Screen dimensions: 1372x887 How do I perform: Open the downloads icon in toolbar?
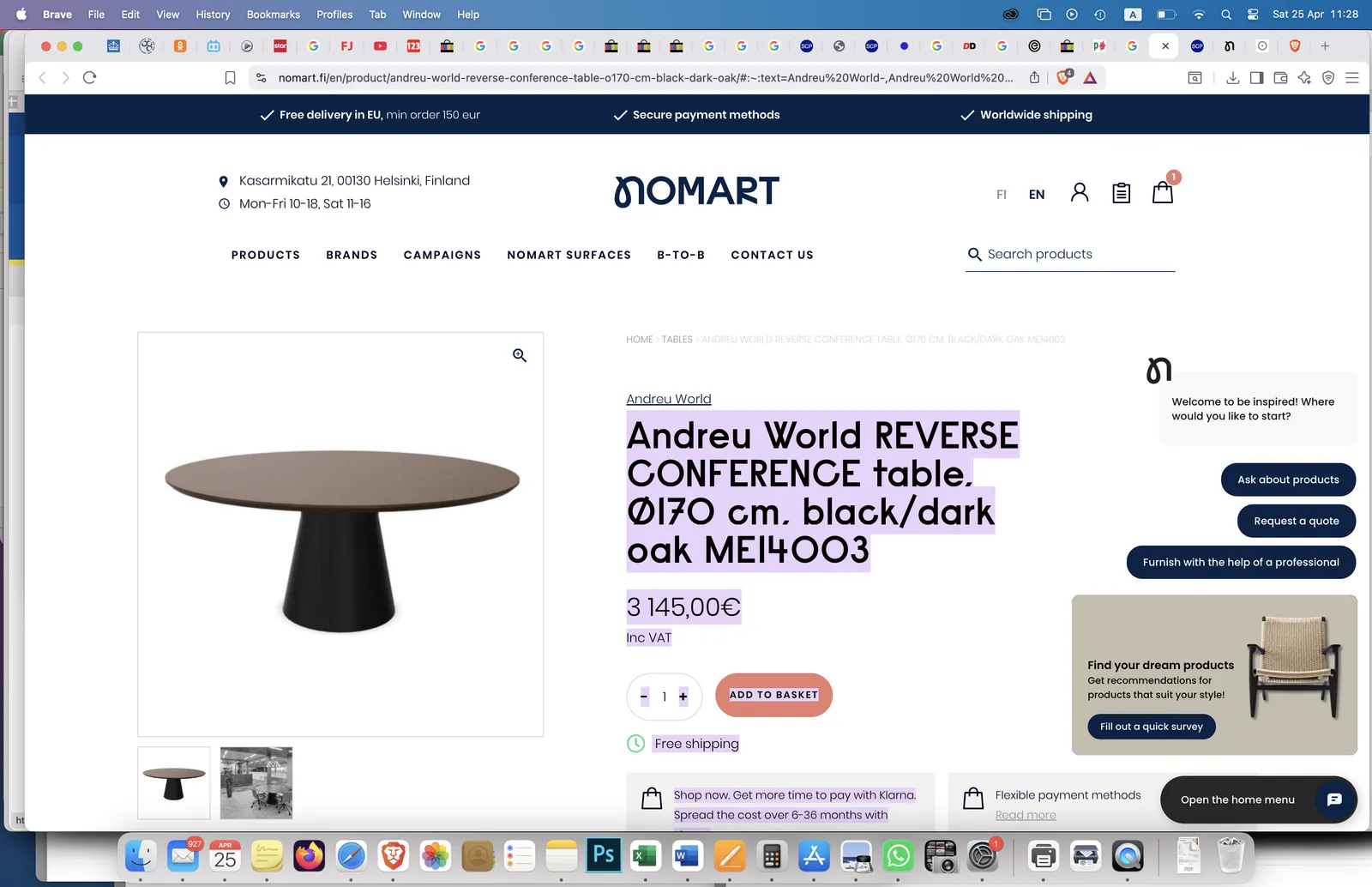(1232, 78)
